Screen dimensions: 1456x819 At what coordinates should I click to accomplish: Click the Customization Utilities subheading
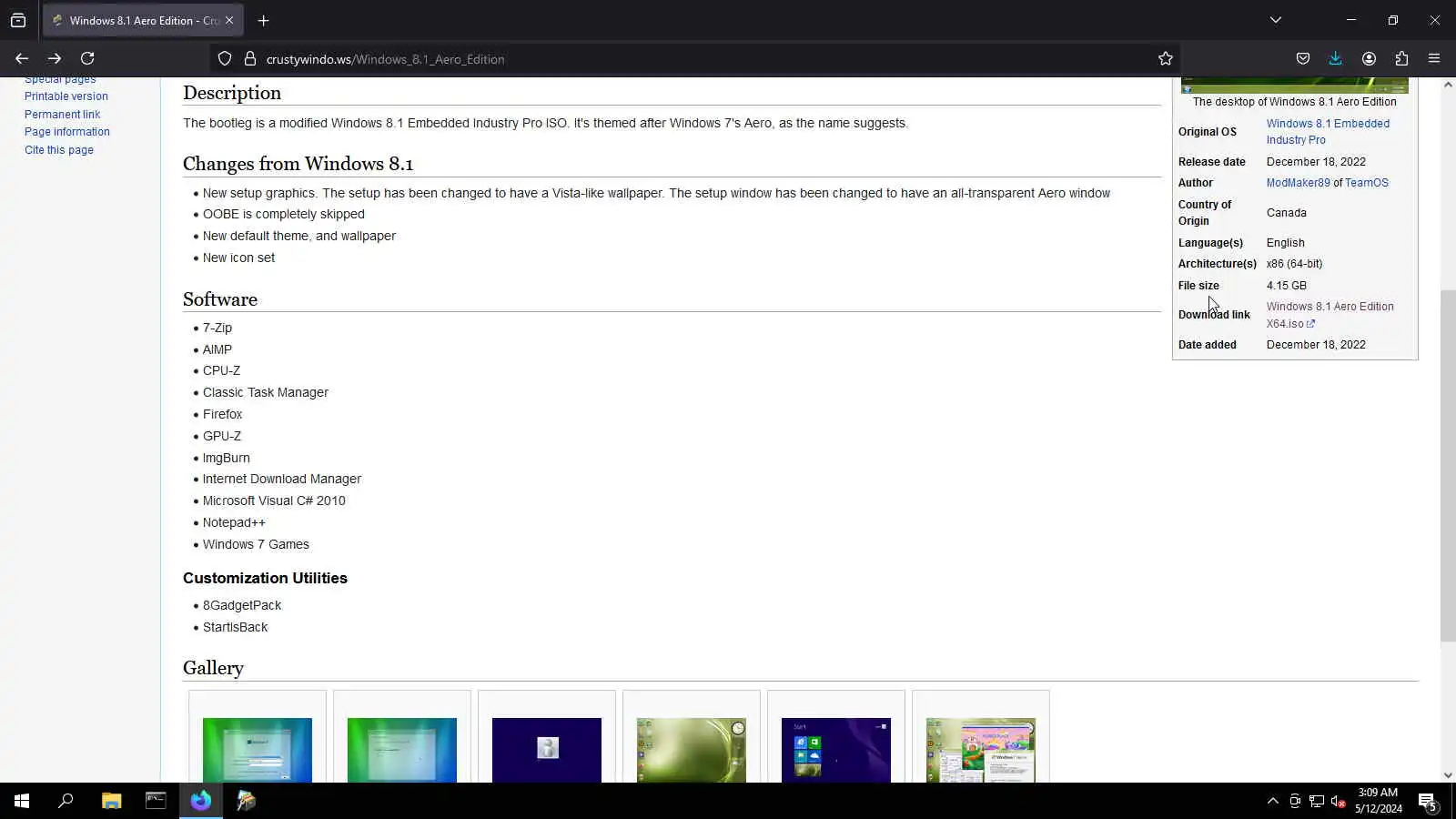pyautogui.click(x=265, y=578)
